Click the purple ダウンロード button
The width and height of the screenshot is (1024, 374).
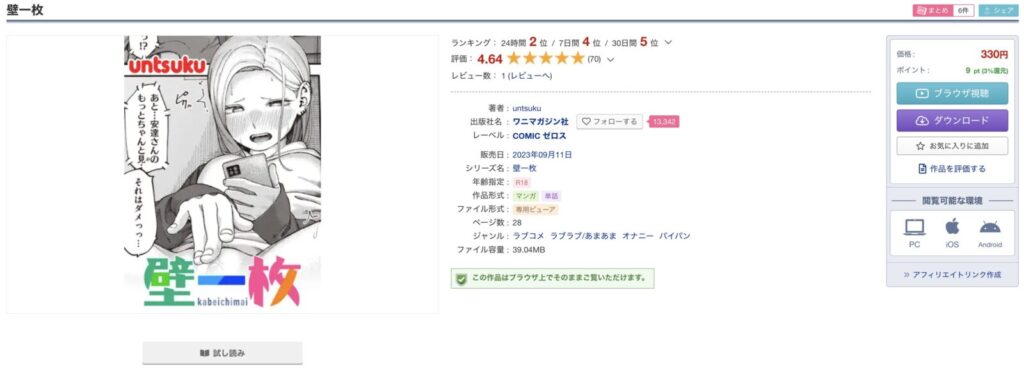tap(952, 121)
